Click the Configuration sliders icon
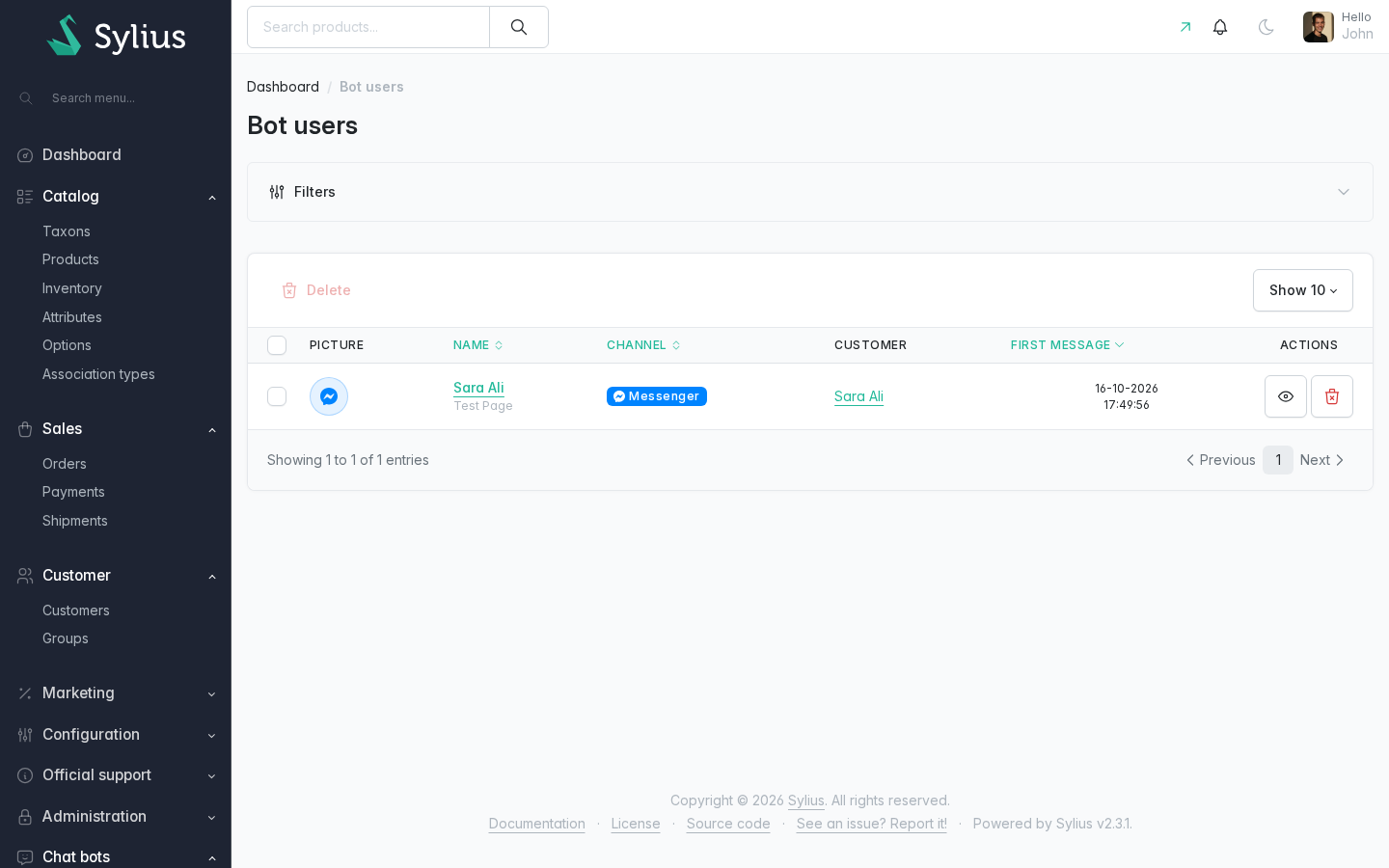Image resolution: width=1389 pixels, height=868 pixels. click(x=25, y=735)
